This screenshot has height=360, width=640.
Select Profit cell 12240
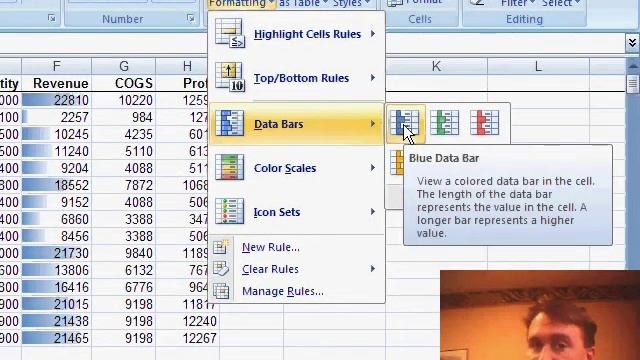point(187,321)
